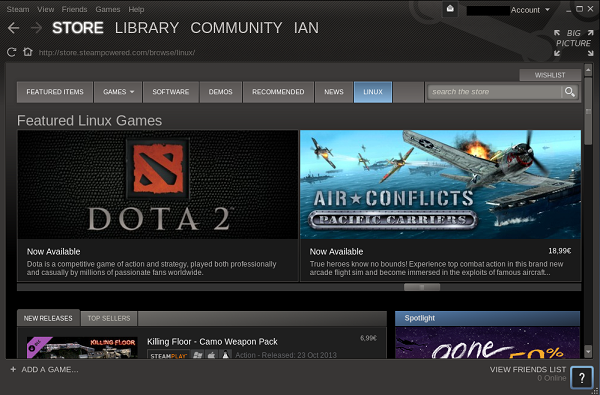Click into the search the store field

point(494,92)
